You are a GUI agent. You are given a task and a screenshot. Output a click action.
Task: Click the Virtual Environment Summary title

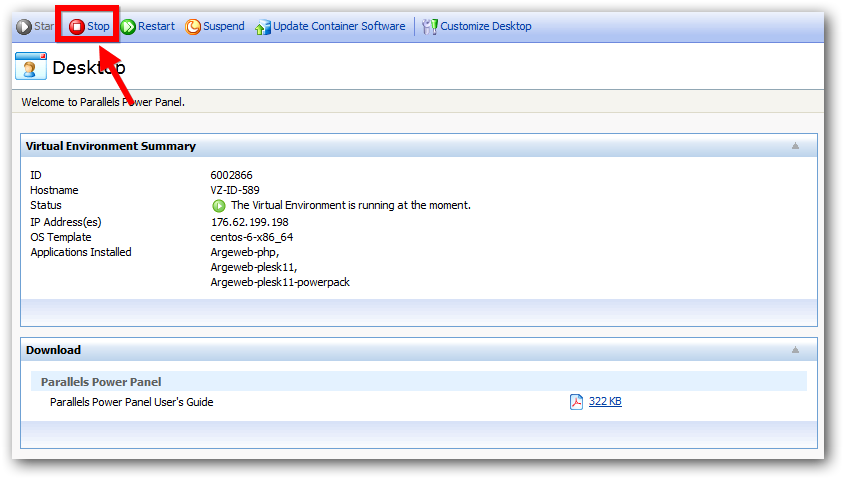click(x=111, y=146)
